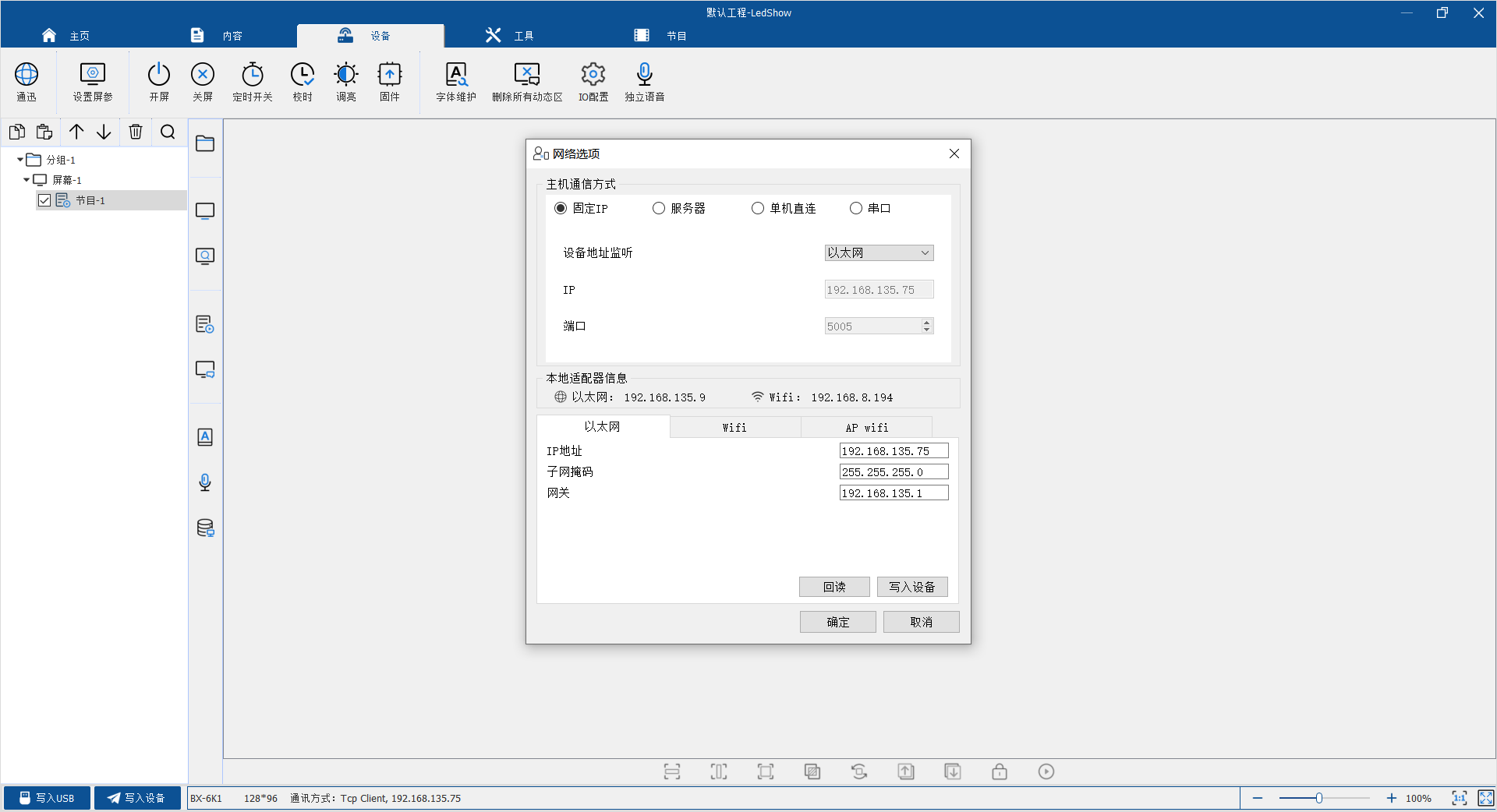Switch to the AP wifi tab
The width and height of the screenshot is (1497, 812).
click(867, 427)
